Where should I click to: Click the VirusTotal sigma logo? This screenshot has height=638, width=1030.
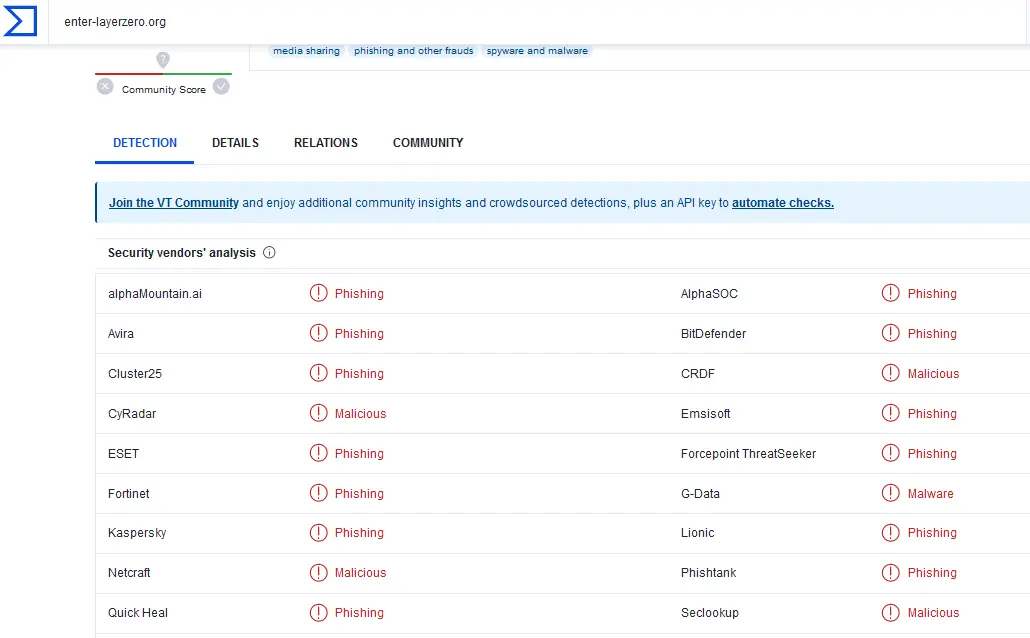(20, 21)
